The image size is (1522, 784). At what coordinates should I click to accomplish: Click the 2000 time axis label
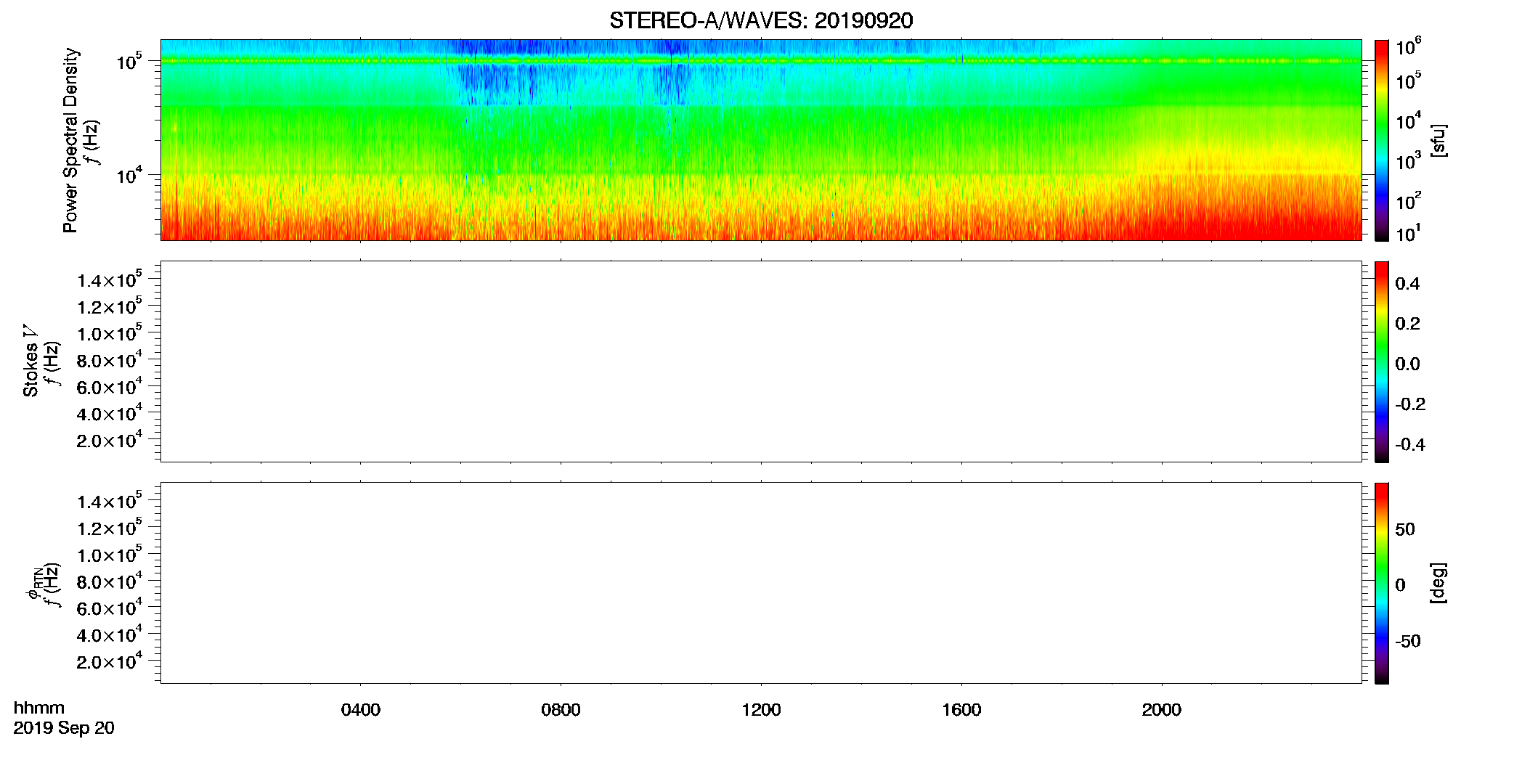[1161, 710]
